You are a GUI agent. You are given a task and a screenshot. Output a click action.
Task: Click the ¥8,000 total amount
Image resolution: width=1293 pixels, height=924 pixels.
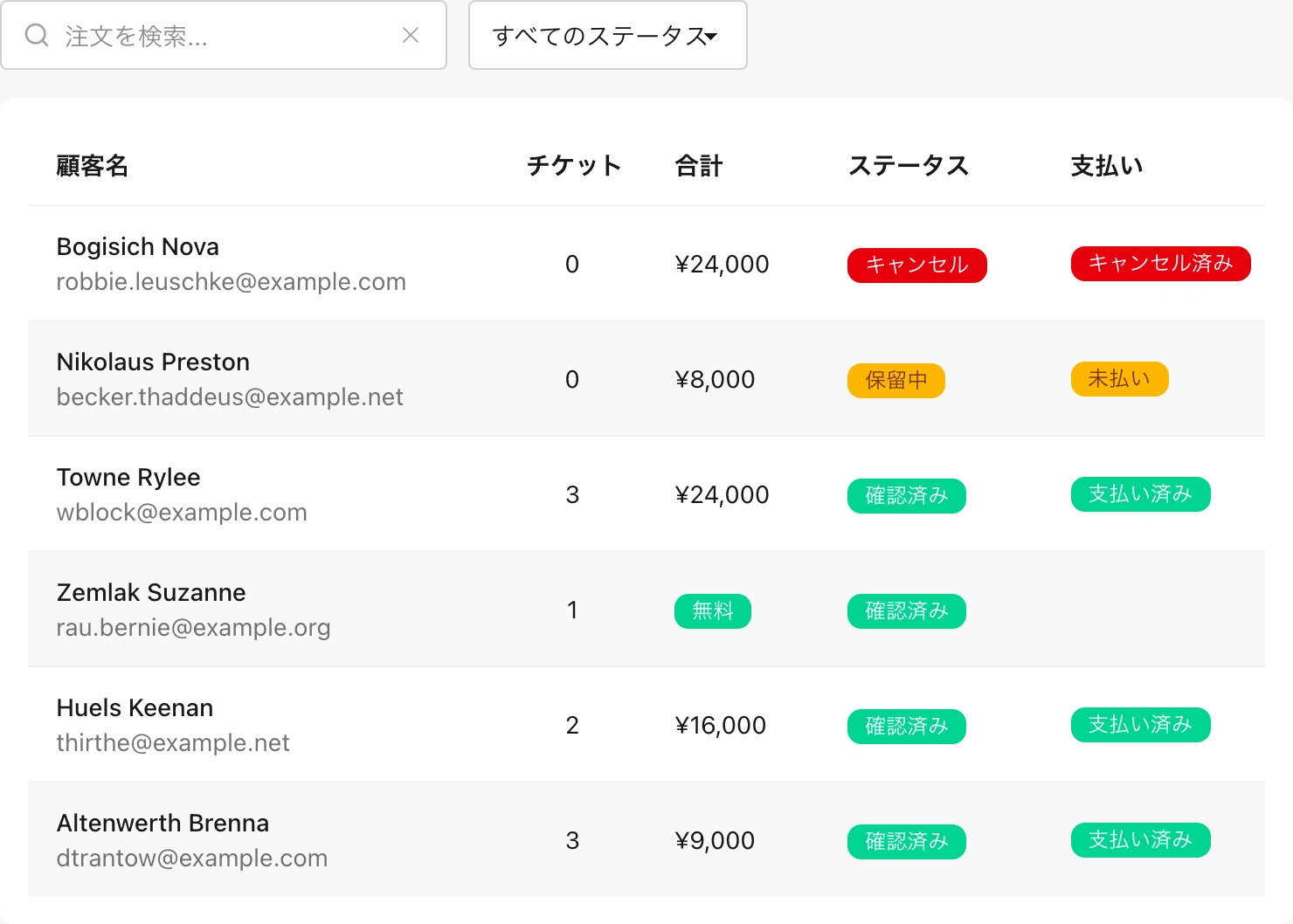coord(716,380)
